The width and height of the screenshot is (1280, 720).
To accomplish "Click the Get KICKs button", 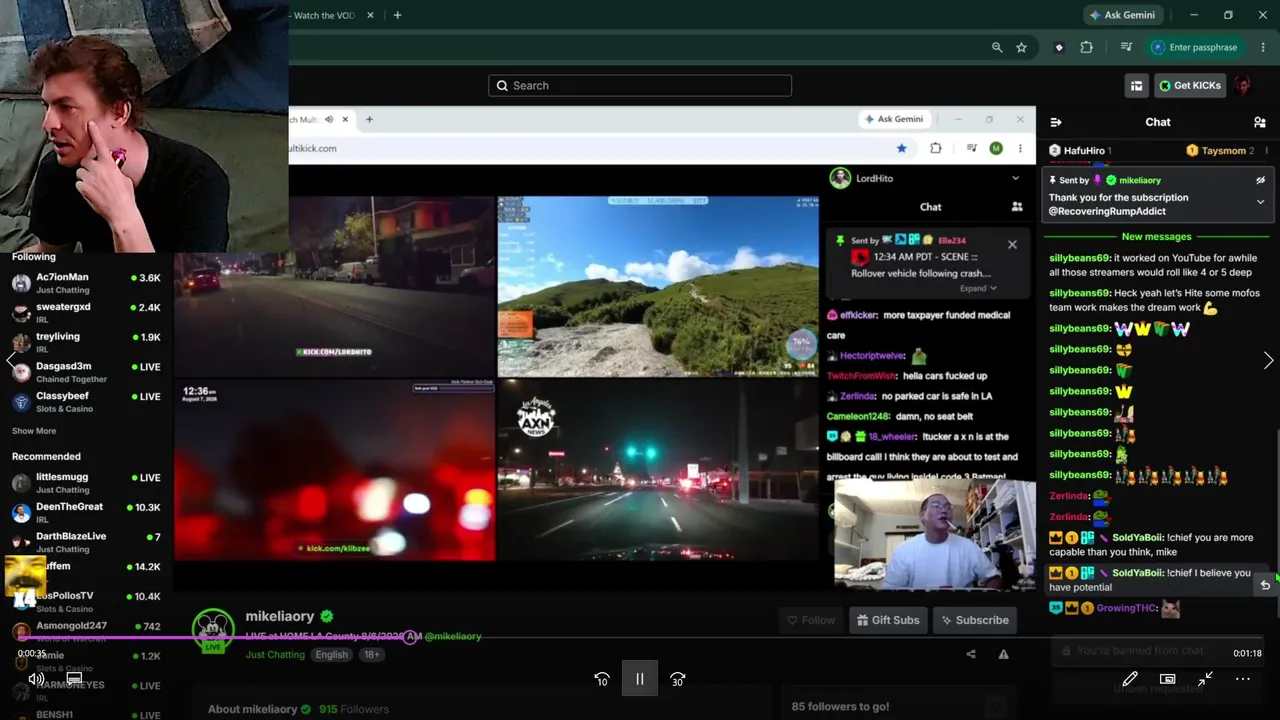I will 1190,86.
